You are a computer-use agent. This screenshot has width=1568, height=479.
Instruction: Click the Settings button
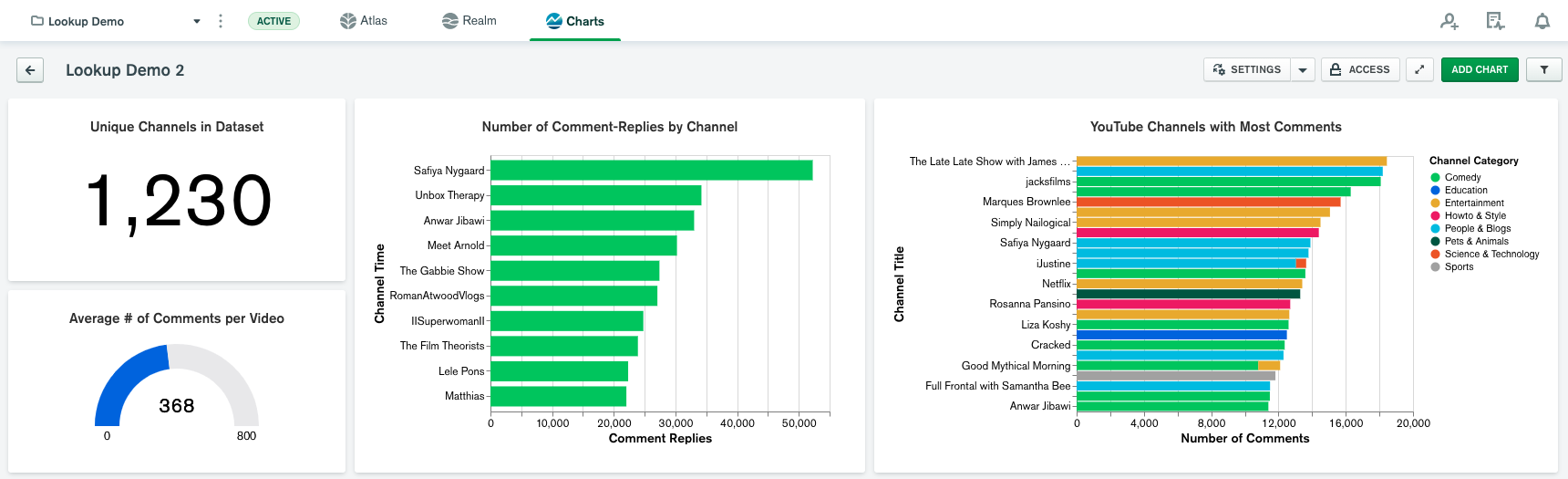click(1247, 69)
